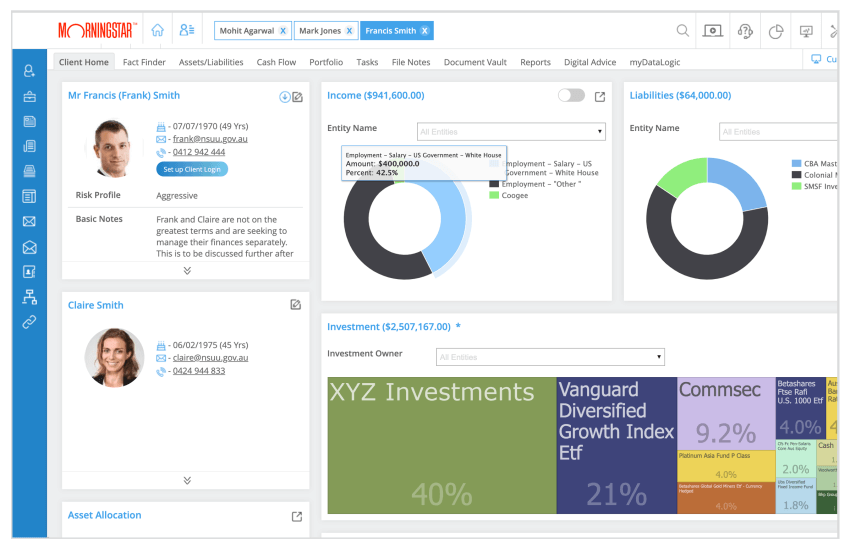Select the Commsec 9.2% treemap tile
This screenshot has width=845, height=546.
pyautogui.click(x=726, y=413)
